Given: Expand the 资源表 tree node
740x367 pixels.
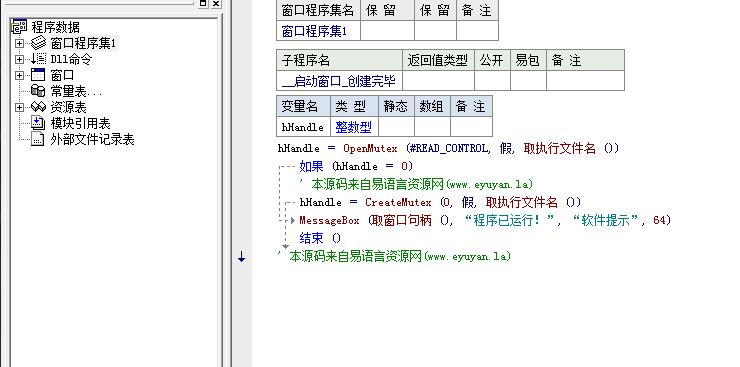Looking at the screenshot, I should pos(19,108).
